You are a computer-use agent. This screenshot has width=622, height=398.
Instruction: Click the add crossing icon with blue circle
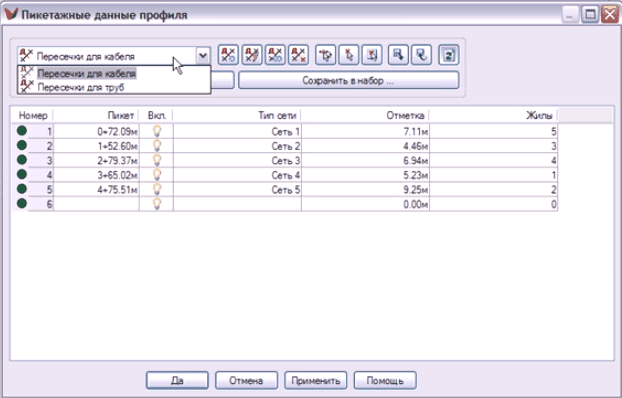(x=228, y=55)
